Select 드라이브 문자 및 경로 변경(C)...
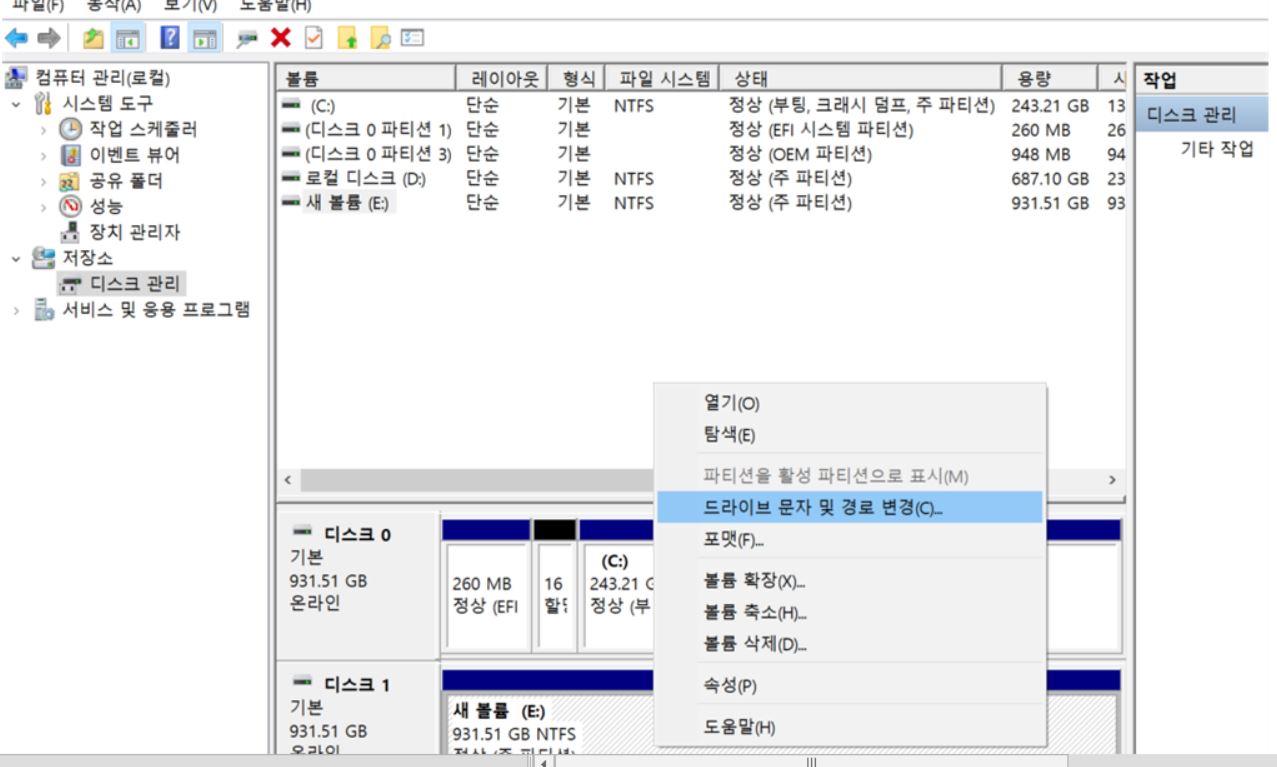This screenshot has height=767, width=1277. pyautogui.click(x=850, y=507)
